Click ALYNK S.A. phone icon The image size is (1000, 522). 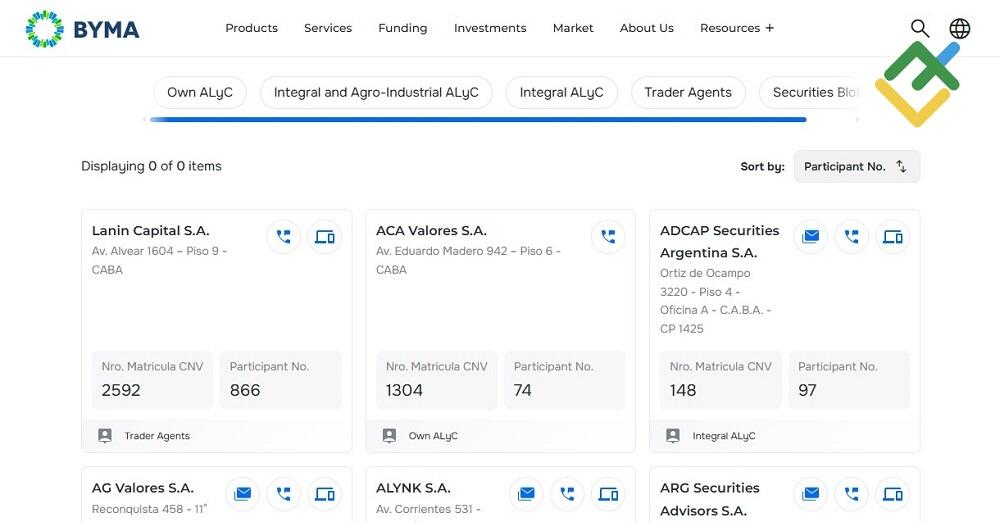tap(567, 494)
